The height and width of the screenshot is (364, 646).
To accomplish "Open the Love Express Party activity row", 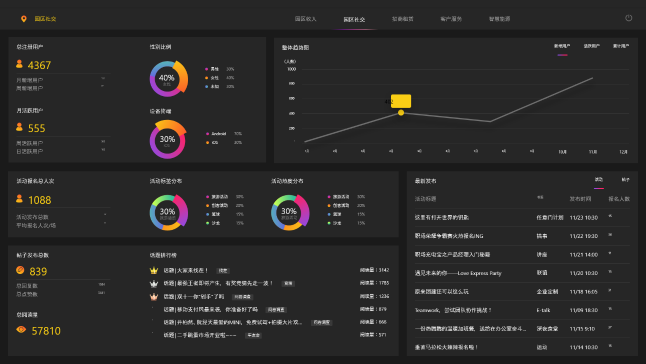I will 522,273.
